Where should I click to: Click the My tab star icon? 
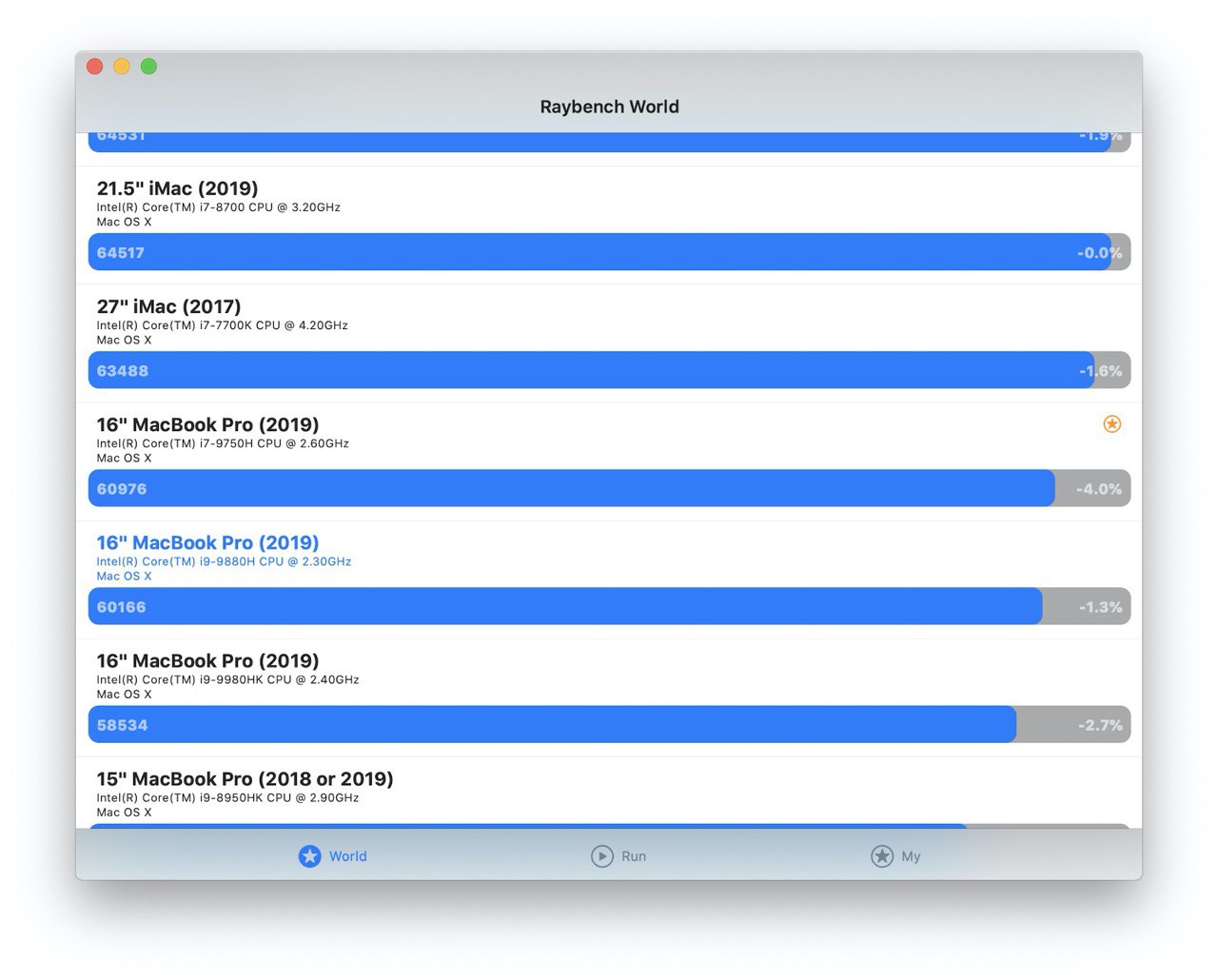pos(882,856)
